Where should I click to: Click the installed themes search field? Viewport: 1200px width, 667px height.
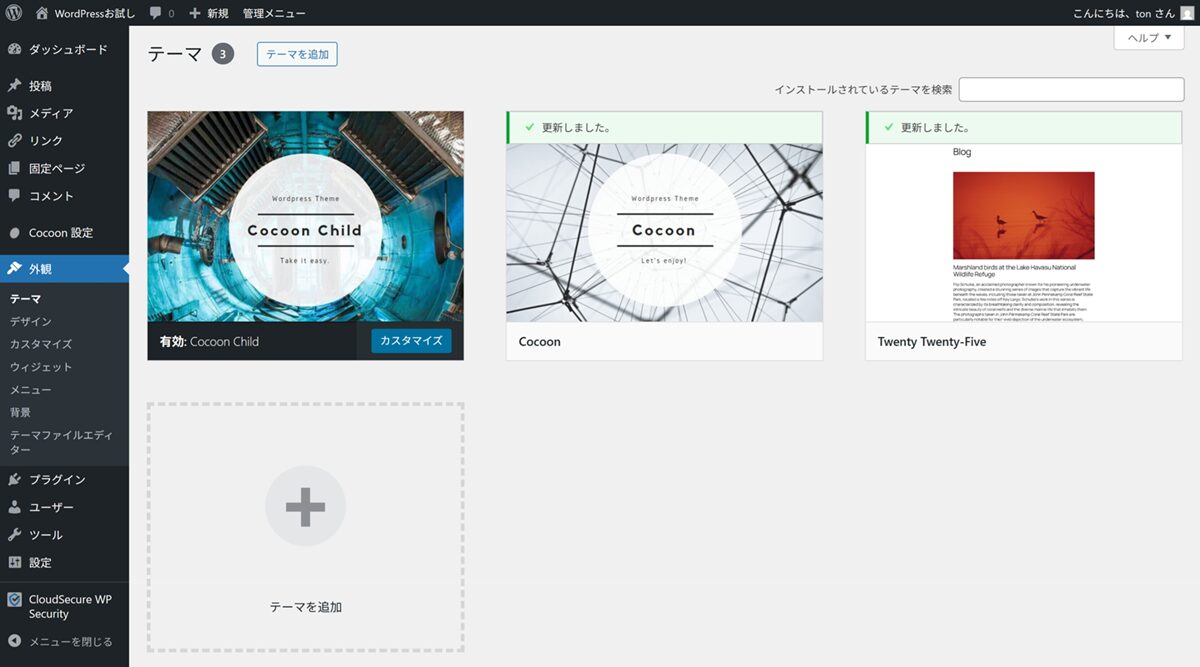1071,89
